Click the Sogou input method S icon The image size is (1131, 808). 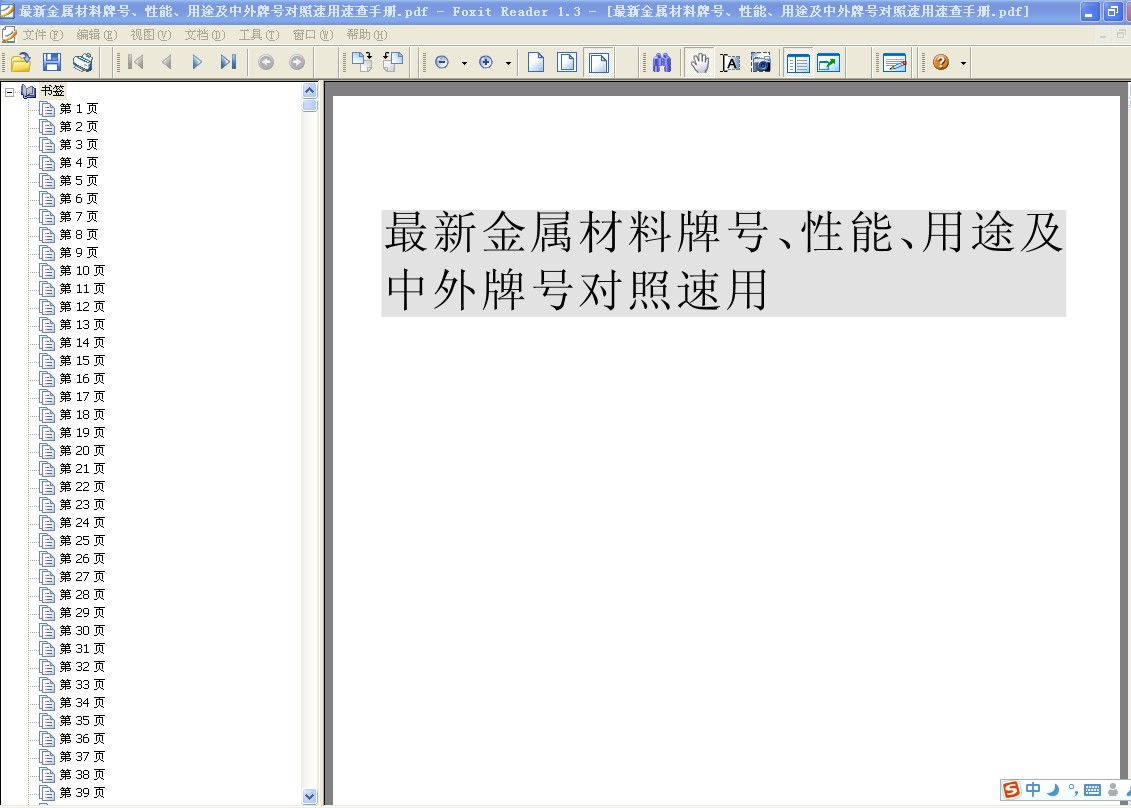(1012, 791)
